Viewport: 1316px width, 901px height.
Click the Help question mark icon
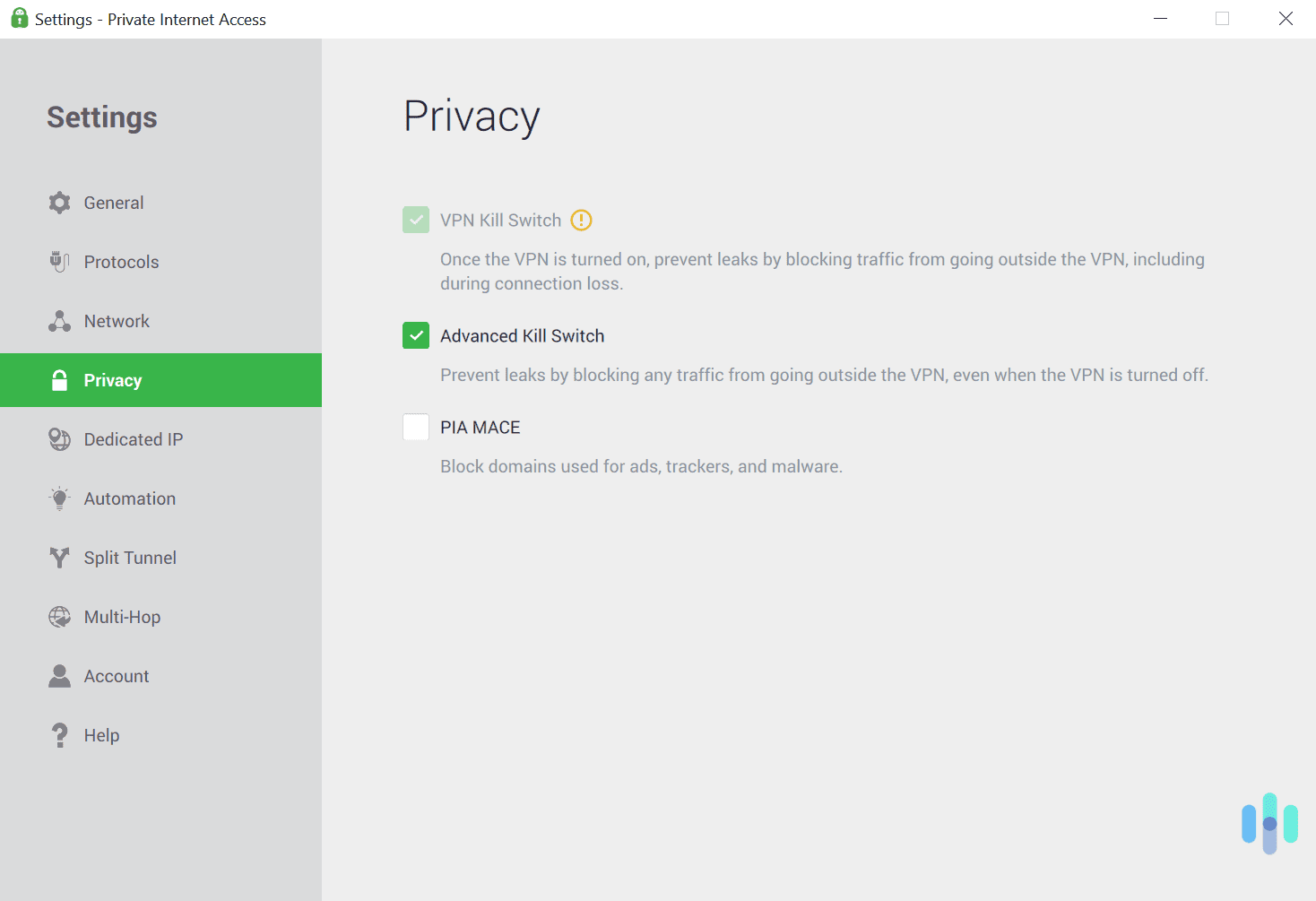[x=59, y=735]
